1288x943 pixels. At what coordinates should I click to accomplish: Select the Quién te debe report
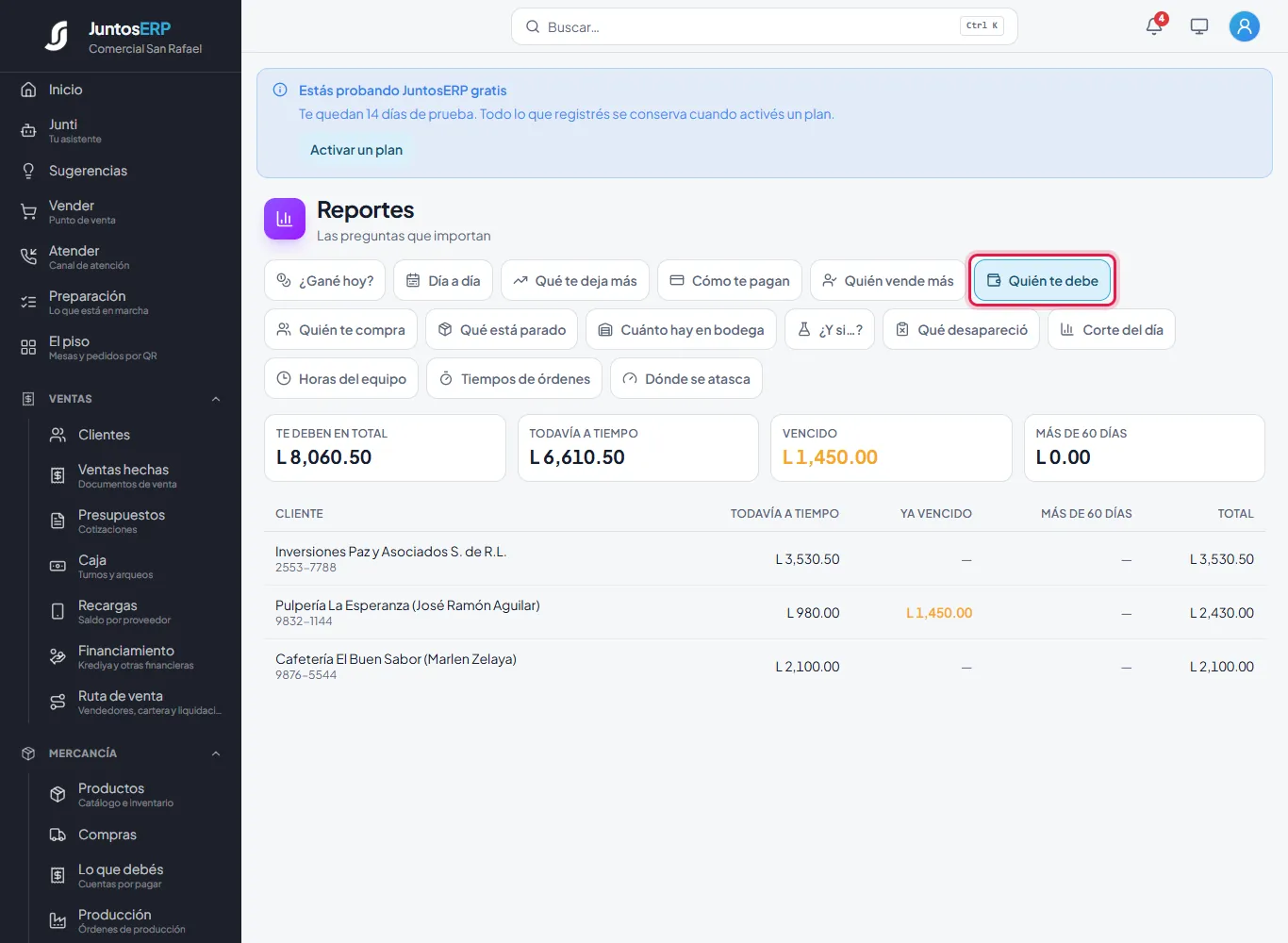1043,281
